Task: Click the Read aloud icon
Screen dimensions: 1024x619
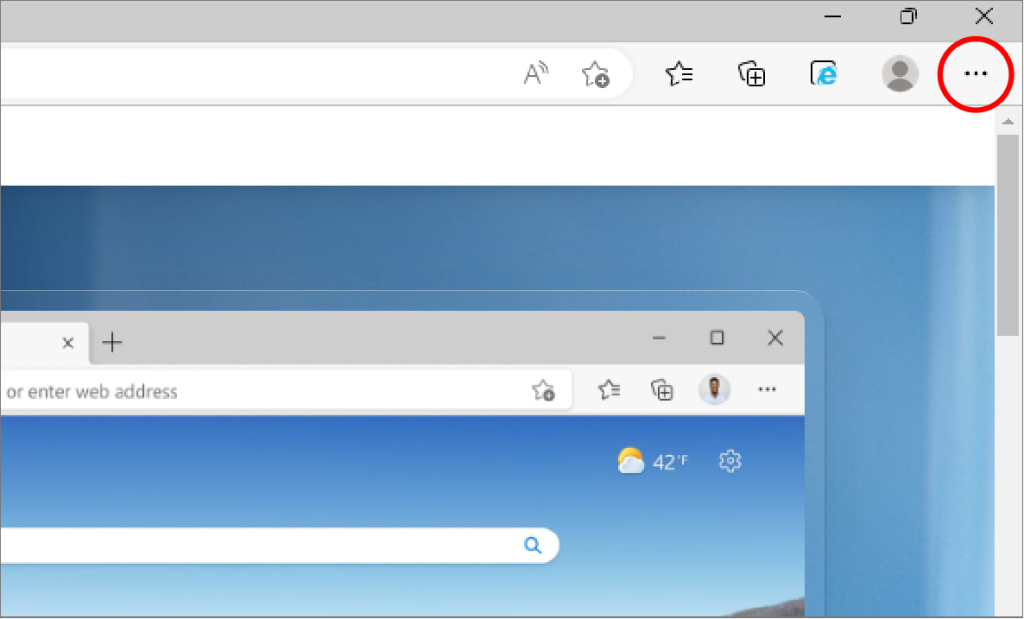Action: tap(536, 74)
